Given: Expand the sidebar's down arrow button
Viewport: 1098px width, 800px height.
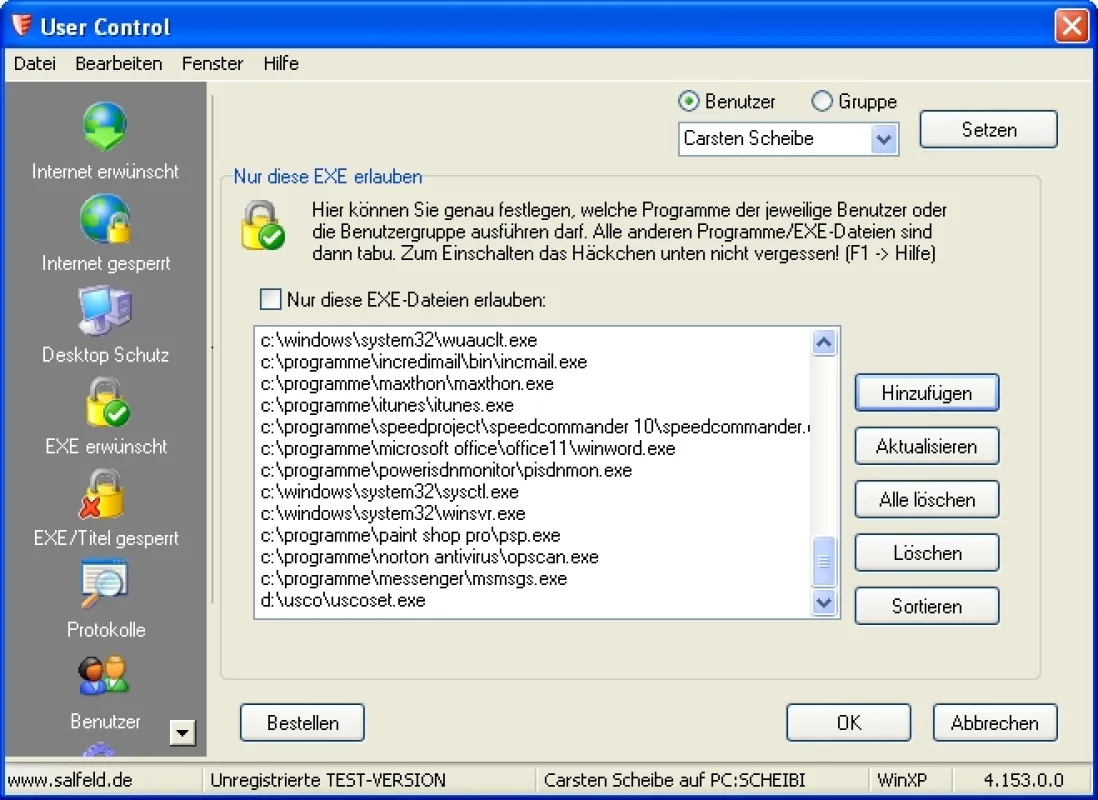Looking at the screenshot, I should (x=182, y=733).
